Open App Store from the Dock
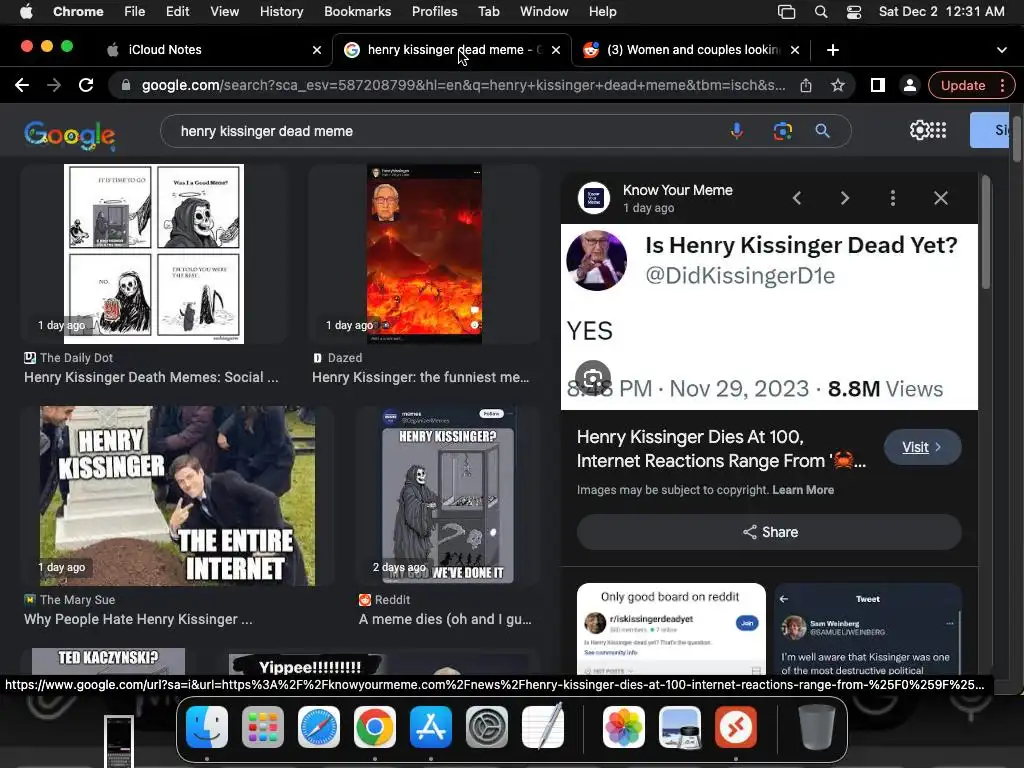Screen dimensions: 1024x768 pos(431,727)
